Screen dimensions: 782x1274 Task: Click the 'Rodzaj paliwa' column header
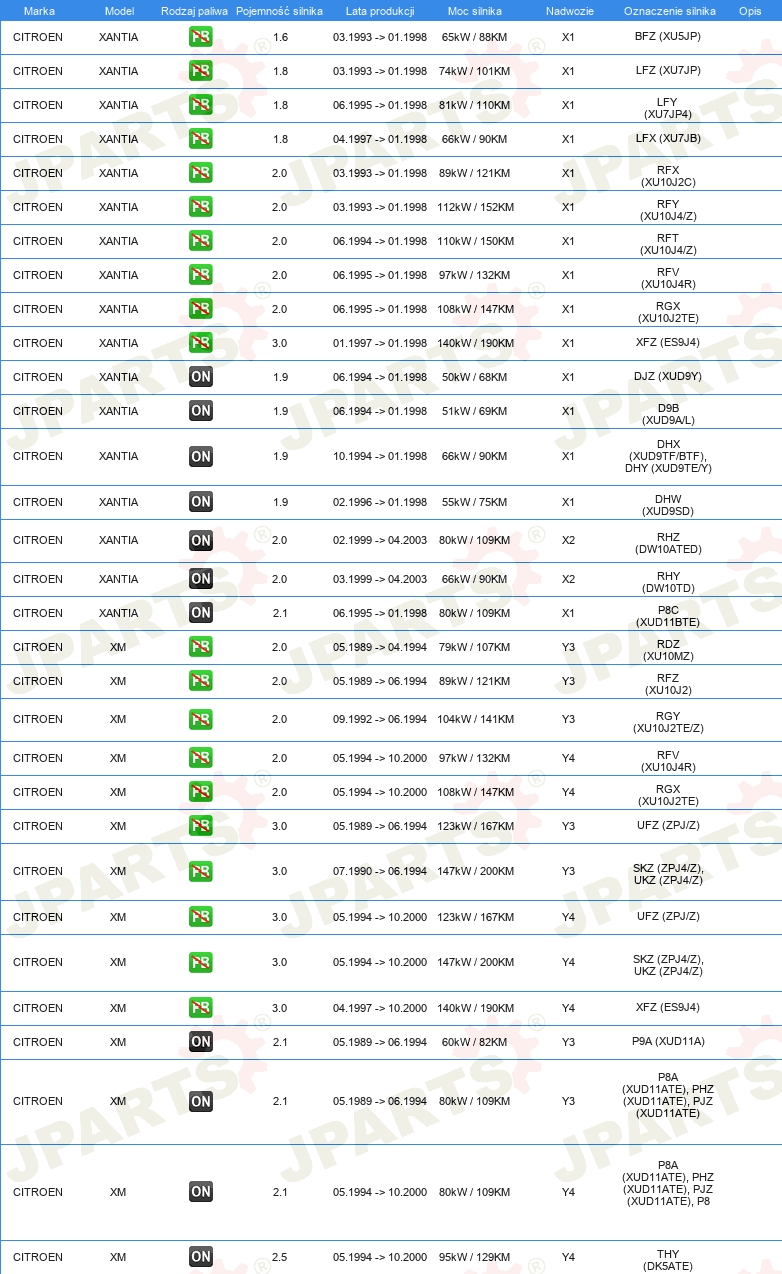(x=195, y=11)
